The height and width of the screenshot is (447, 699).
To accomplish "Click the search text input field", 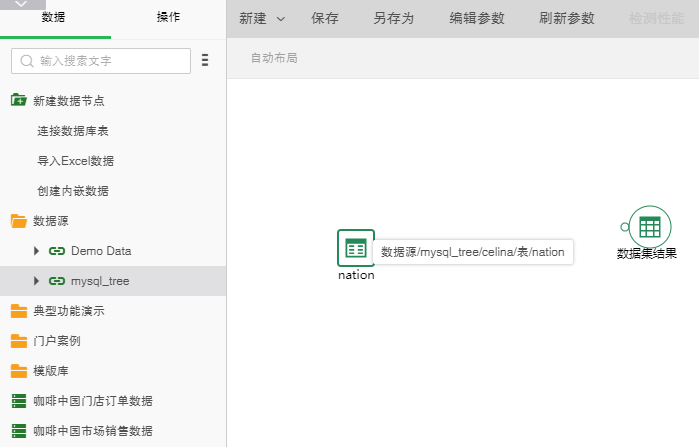I will [x=110, y=61].
